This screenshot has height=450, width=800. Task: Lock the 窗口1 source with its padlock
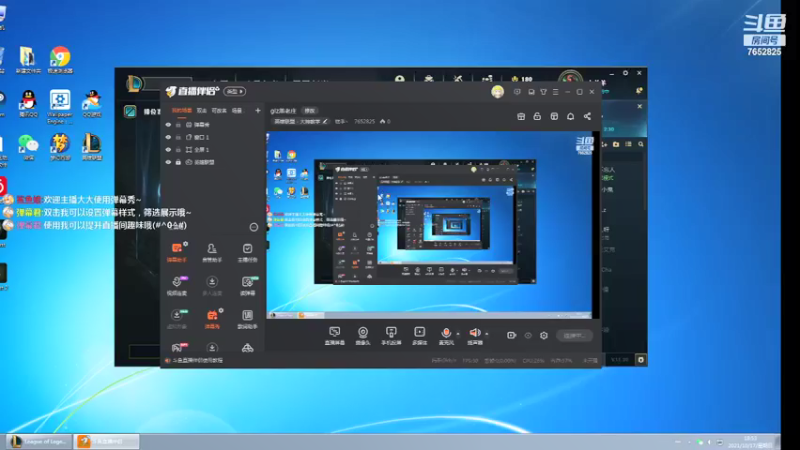178,137
